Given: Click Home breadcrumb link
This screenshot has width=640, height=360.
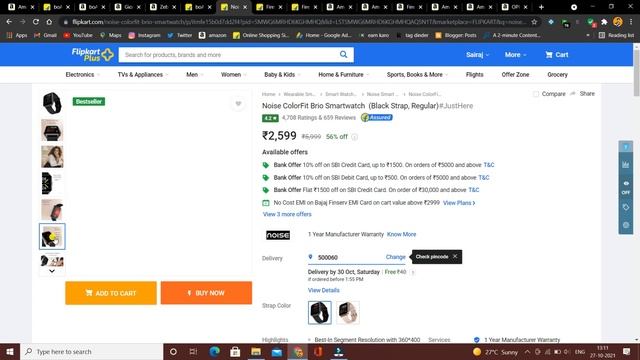Looking at the screenshot, I should (269, 94).
